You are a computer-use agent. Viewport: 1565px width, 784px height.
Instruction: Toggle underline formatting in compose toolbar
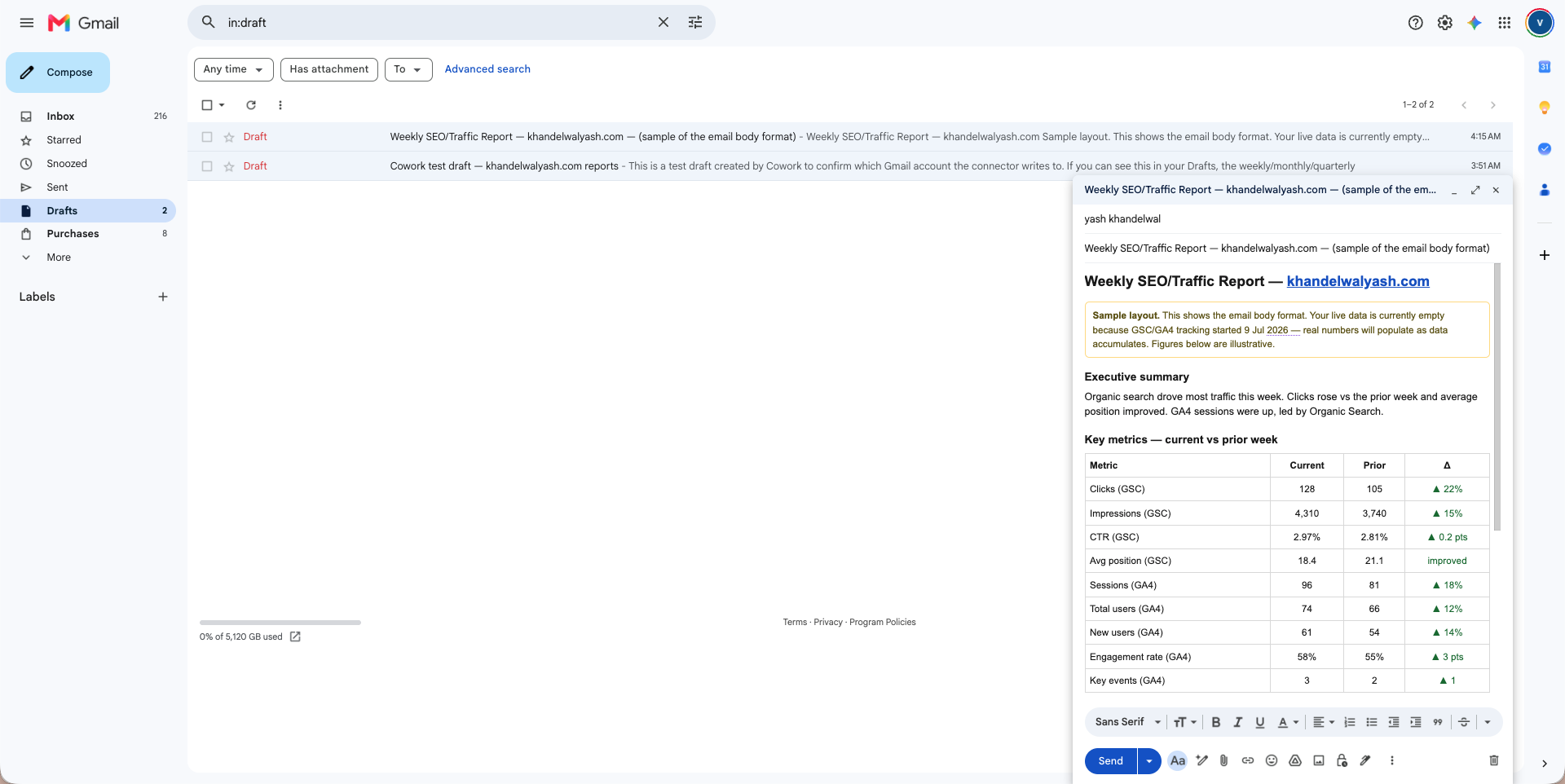click(x=1259, y=722)
